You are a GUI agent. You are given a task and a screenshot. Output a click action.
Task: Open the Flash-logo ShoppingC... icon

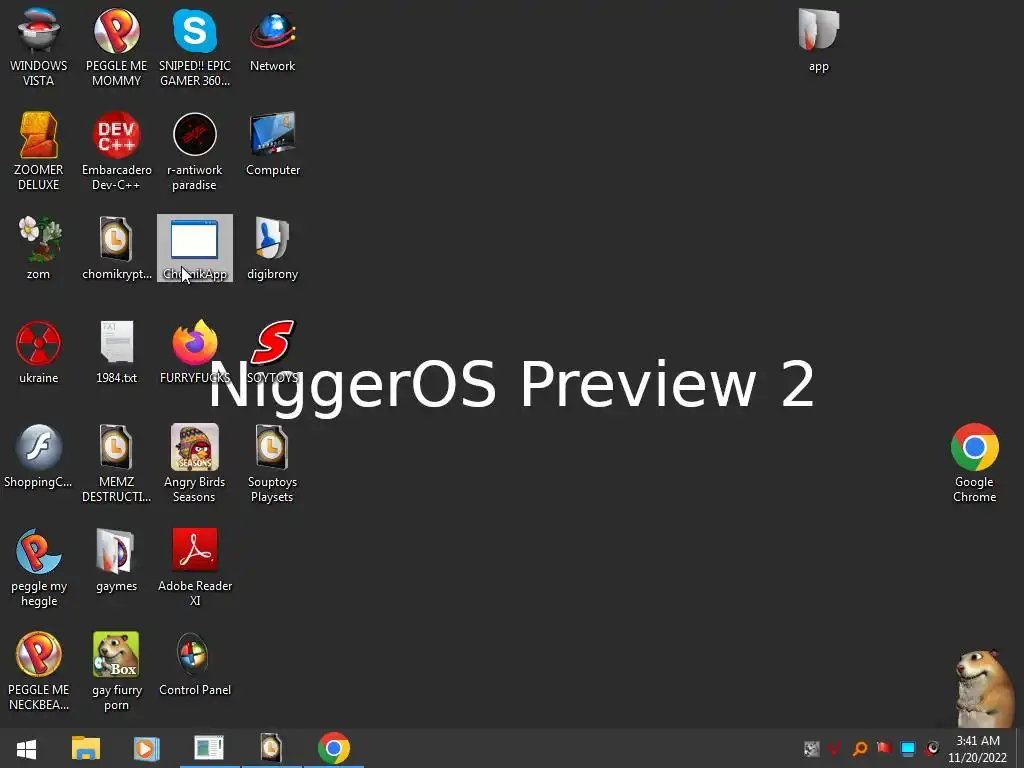[39, 456]
